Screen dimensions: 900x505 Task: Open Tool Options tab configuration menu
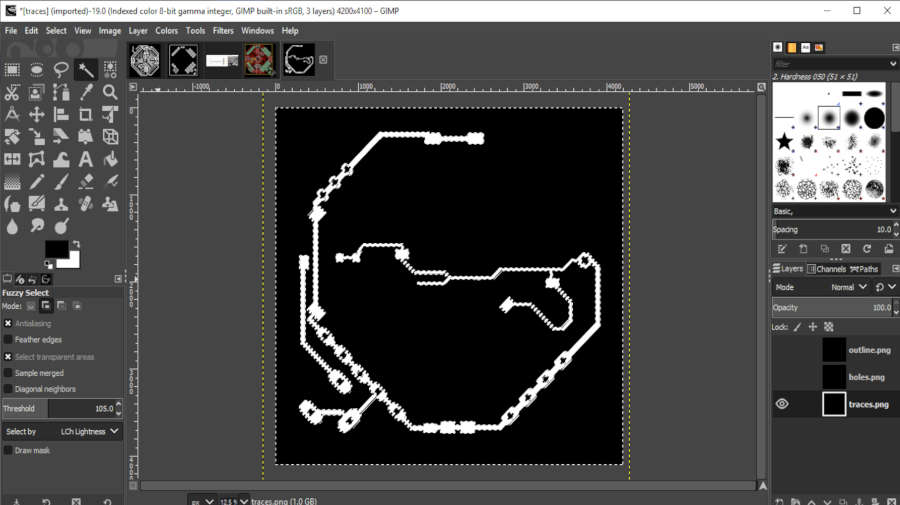click(118, 279)
